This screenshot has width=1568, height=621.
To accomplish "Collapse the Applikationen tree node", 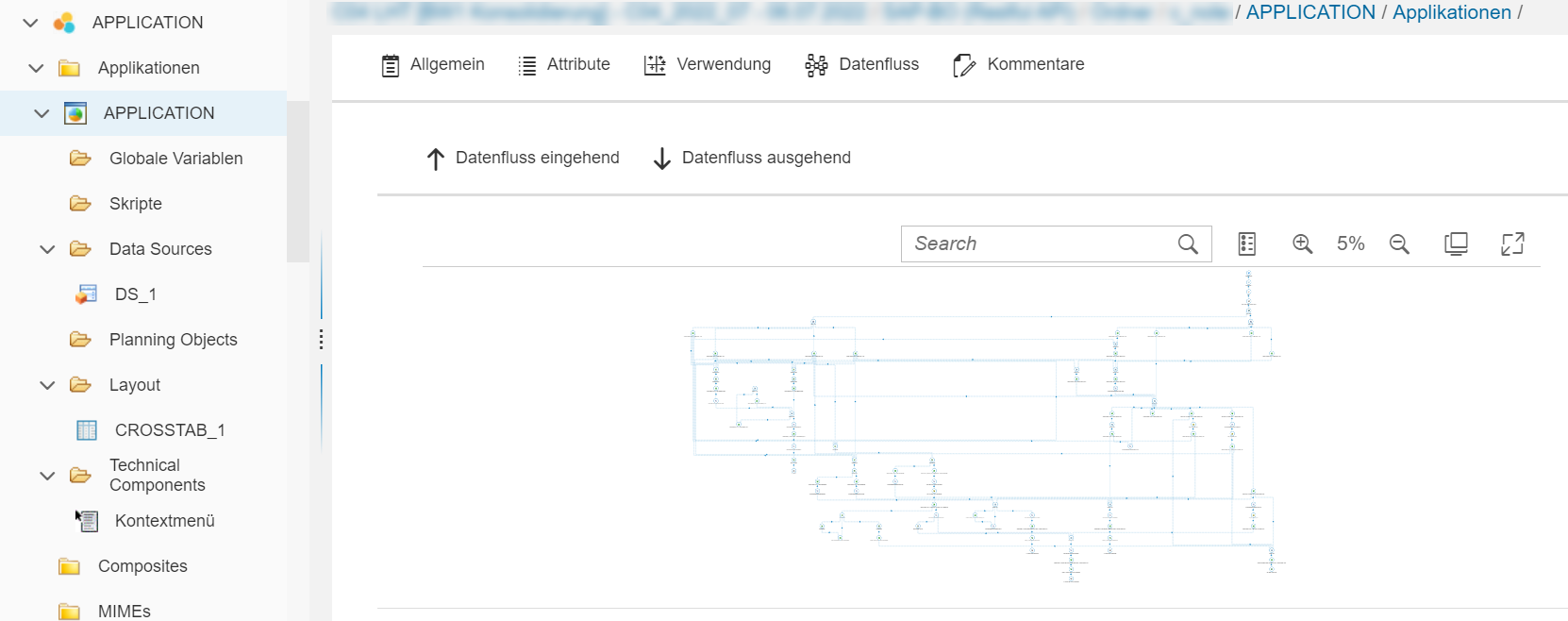I will coord(36,68).
